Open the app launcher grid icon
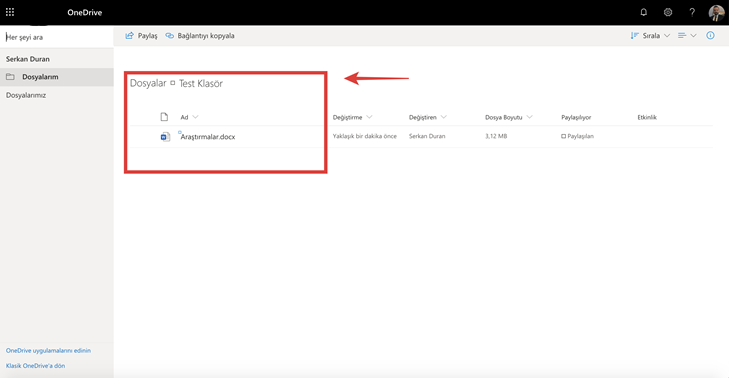This screenshot has width=729, height=378. pos(10,12)
